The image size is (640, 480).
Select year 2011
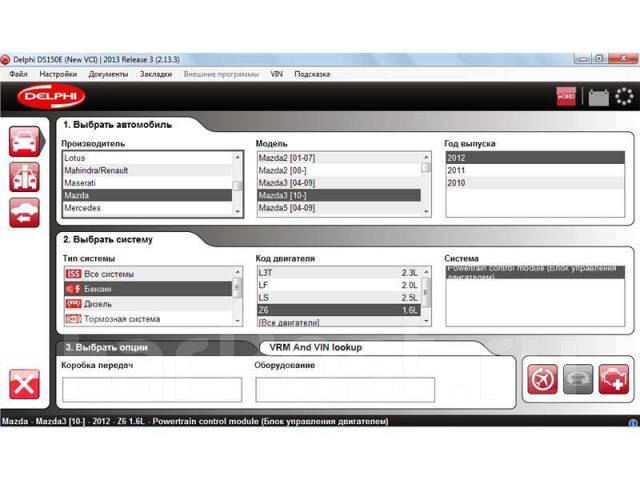pyautogui.click(x=535, y=171)
